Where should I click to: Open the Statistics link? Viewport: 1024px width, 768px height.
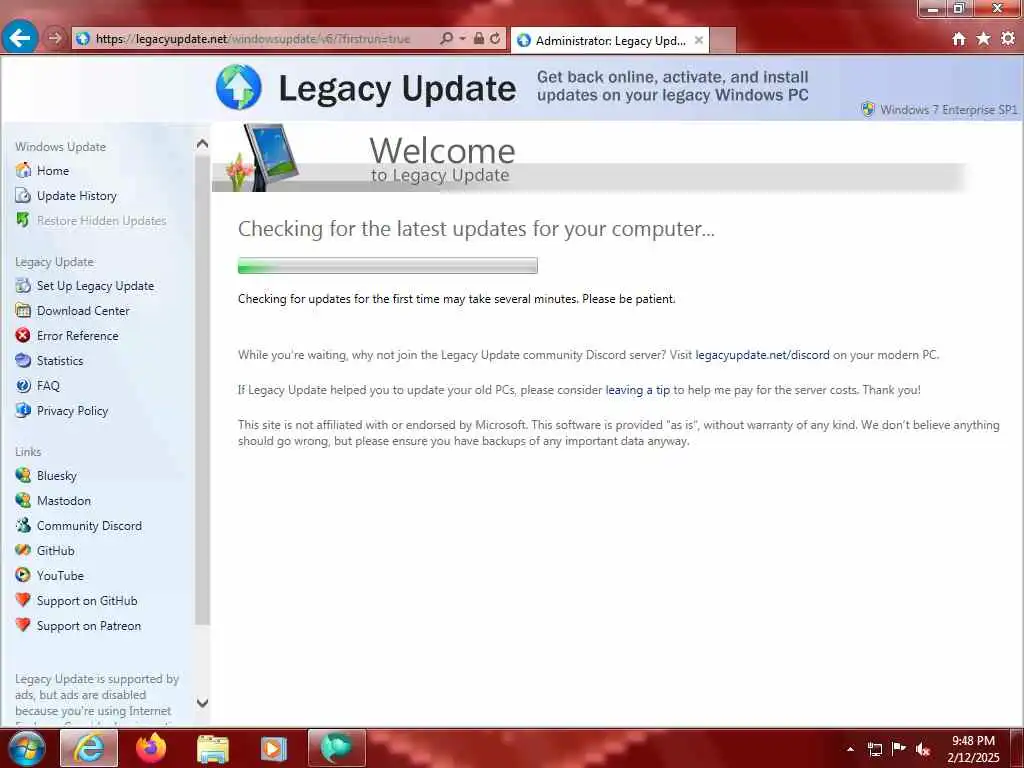pyautogui.click(x=59, y=360)
